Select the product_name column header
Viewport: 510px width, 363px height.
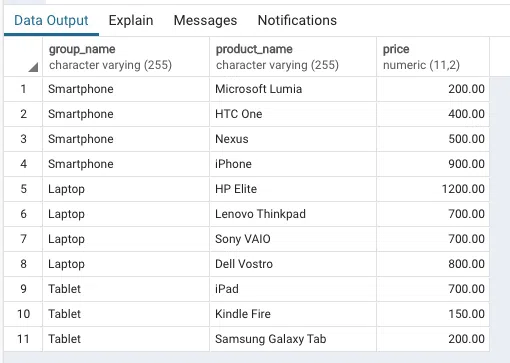[x=293, y=57]
